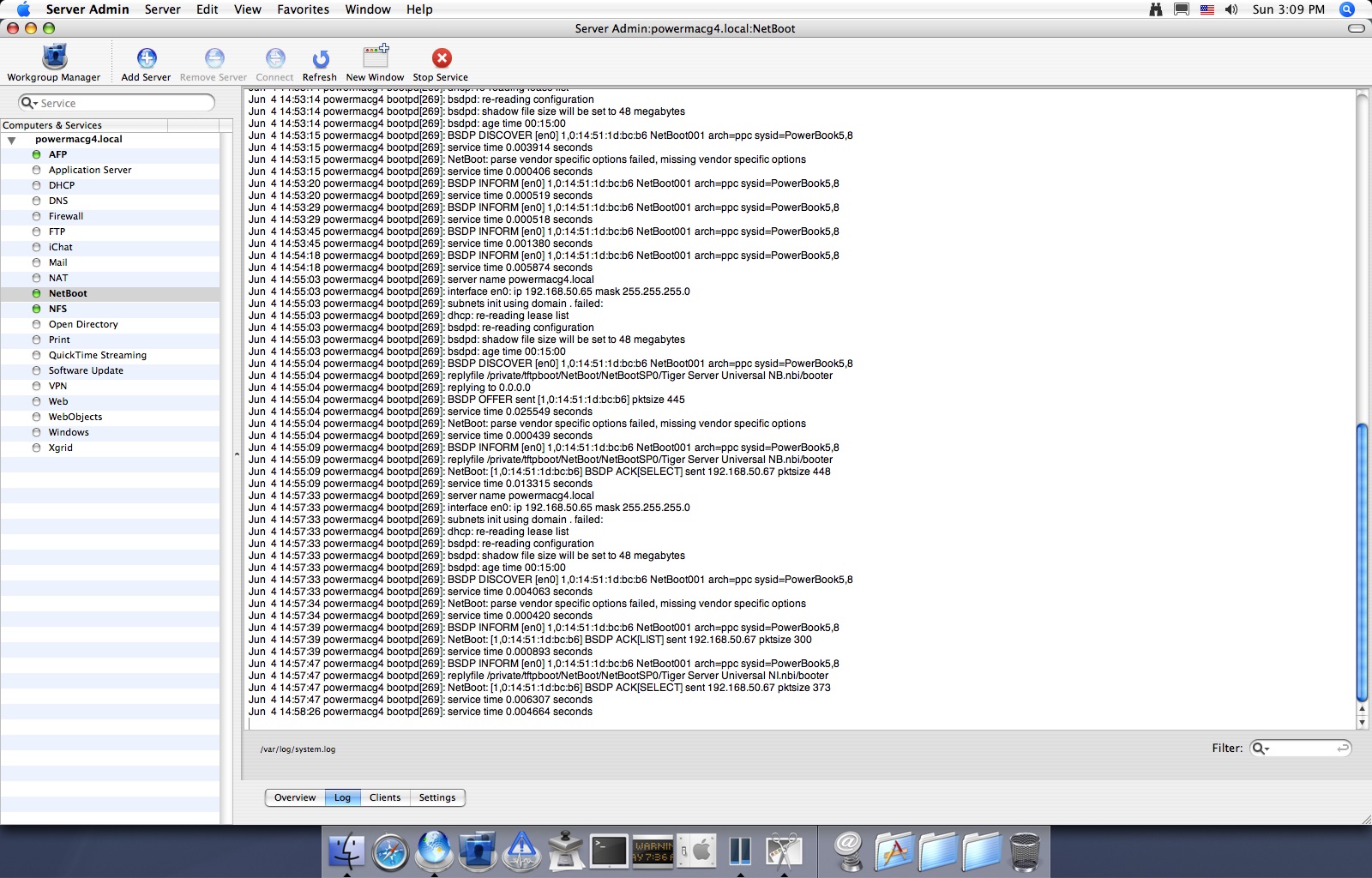Open the Server menu
The height and width of the screenshot is (878, 1372).
[x=162, y=9]
